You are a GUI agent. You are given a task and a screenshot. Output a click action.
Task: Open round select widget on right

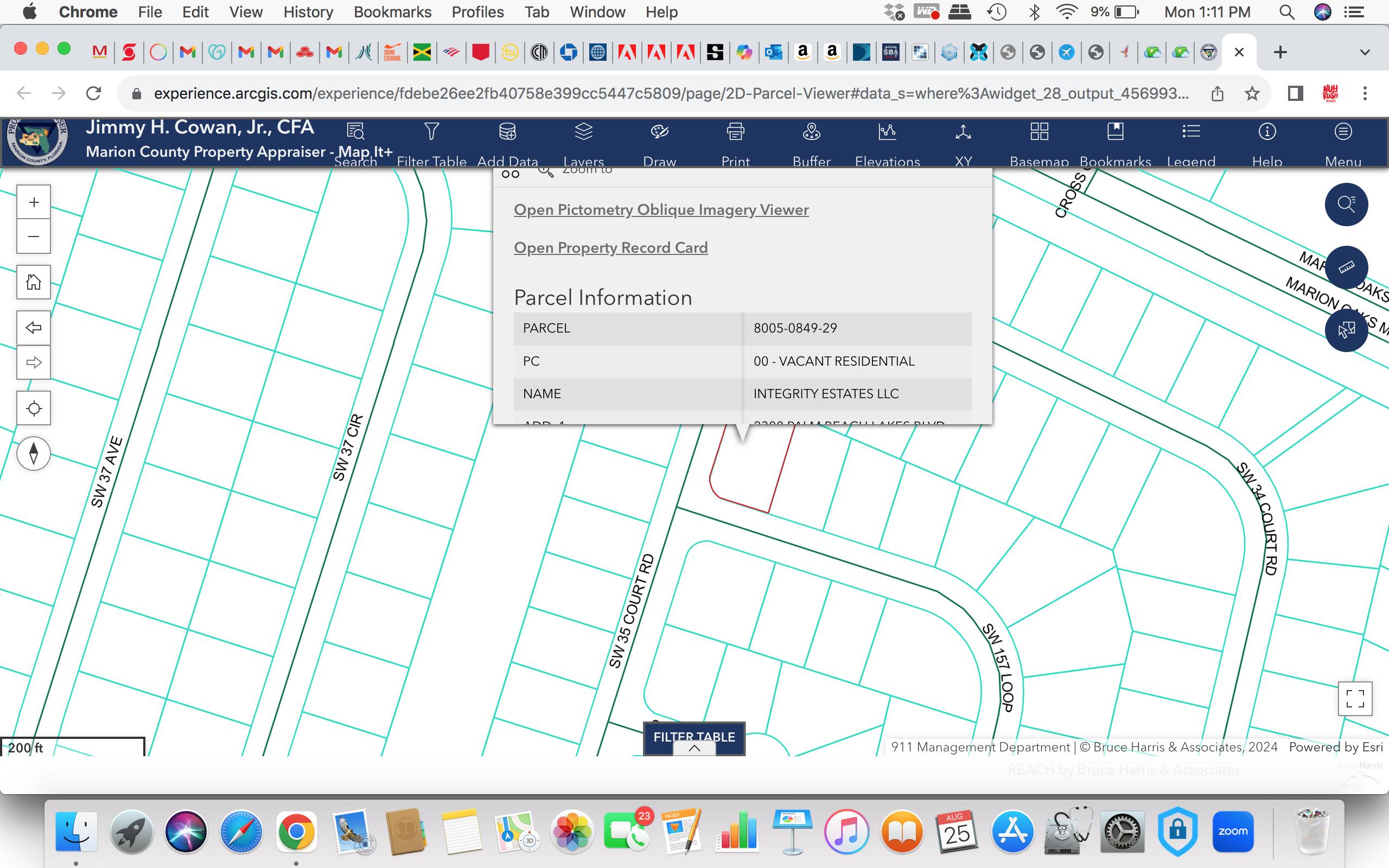click(1347, 330)
